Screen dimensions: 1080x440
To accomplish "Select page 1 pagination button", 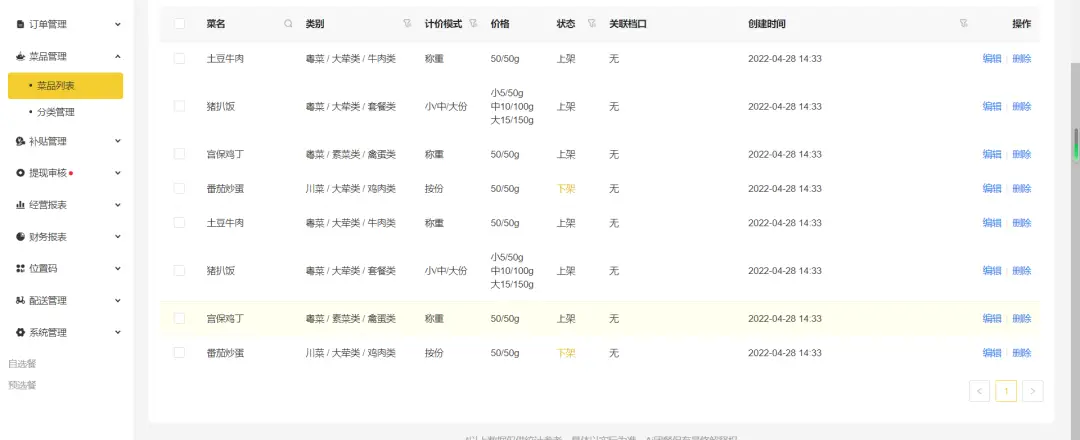I will click(x=1006, y=391).
